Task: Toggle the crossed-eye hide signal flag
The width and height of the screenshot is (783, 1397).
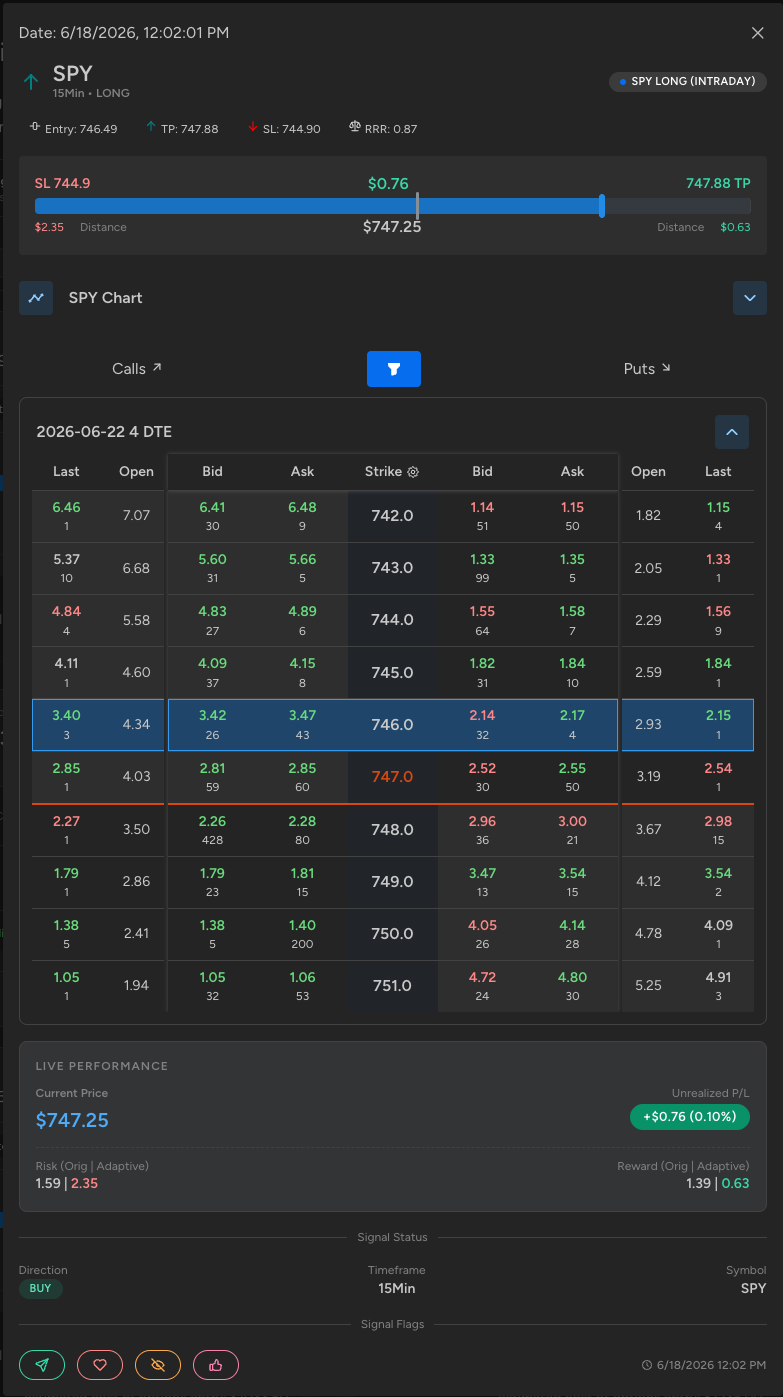Action: pos(158,1365)
